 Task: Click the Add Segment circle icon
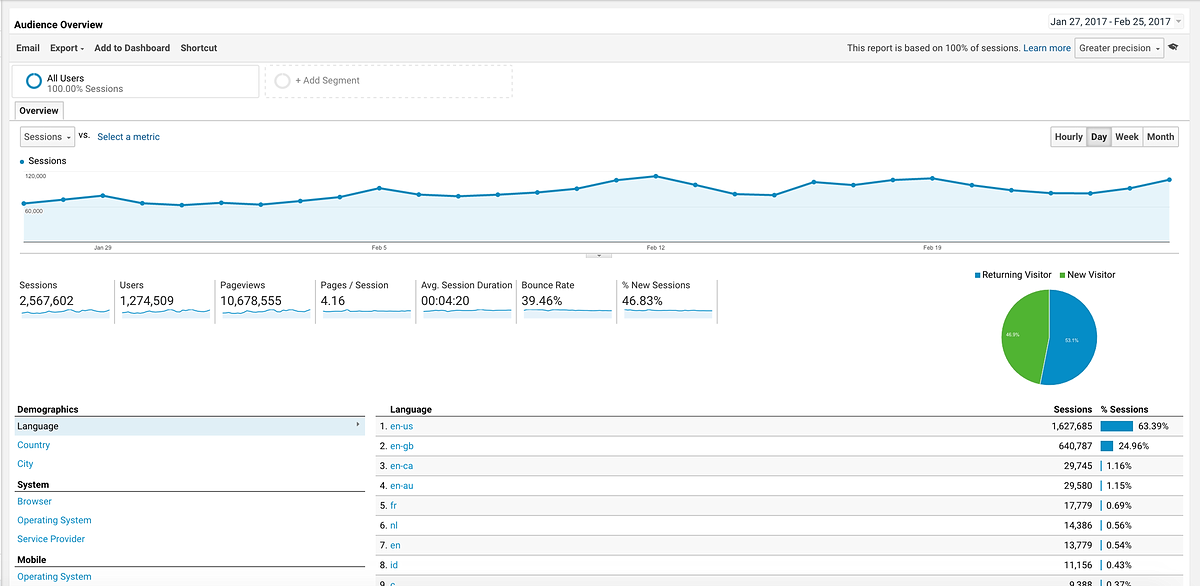point(282,81)
